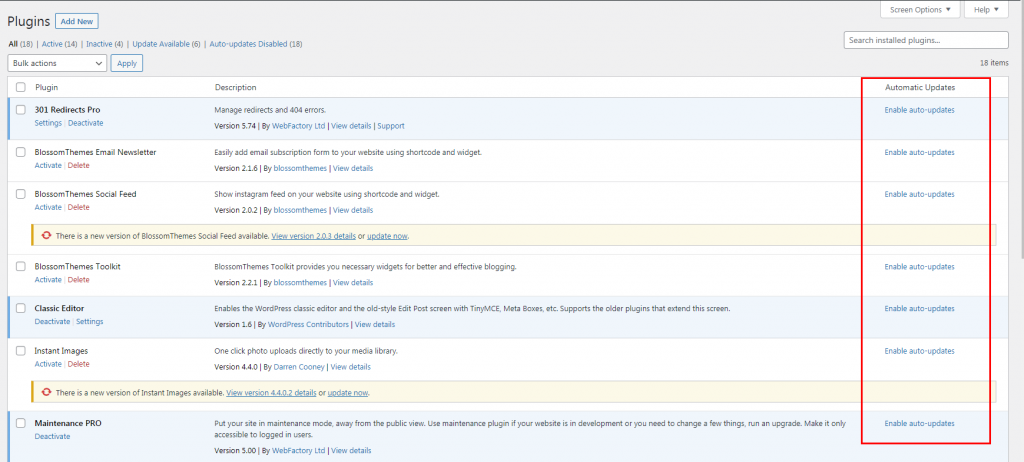Select the Classic Editor plugin checkbox
Image resolution: width=1024 pixels, height=462 pixels.
coord(21,309)
